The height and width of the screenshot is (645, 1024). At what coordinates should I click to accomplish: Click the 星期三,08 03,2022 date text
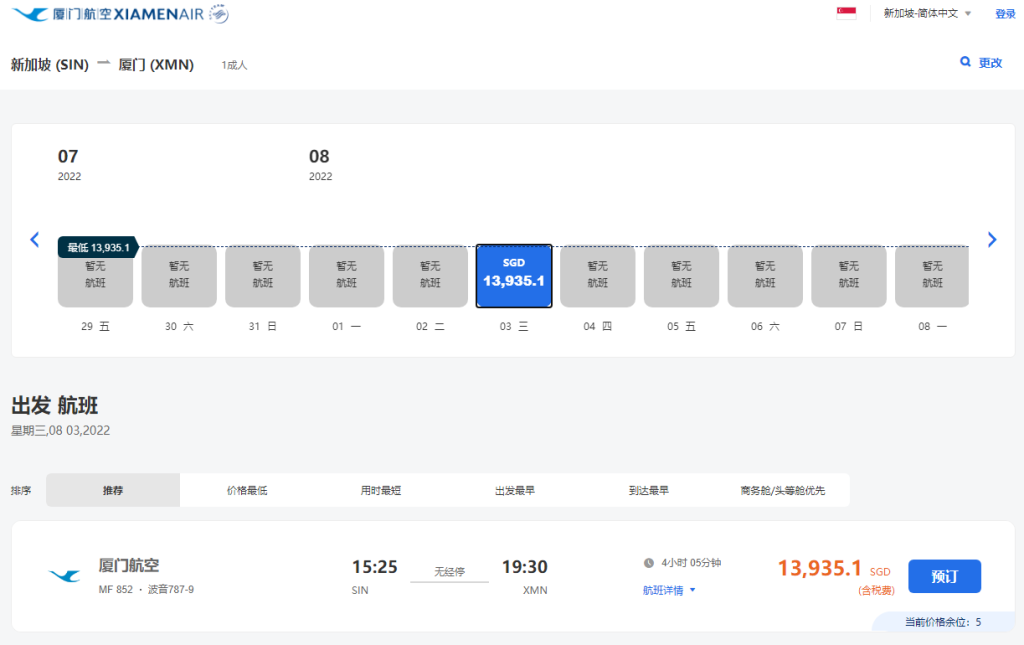click(x=60, y=431)
